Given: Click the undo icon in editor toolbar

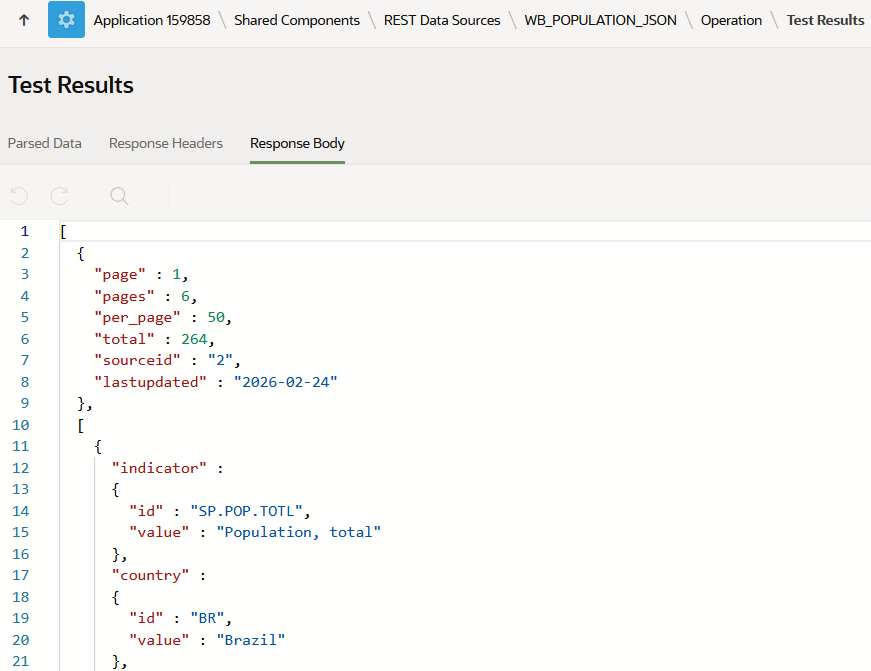Looking at the screenshot, I should tap(19, 196).
